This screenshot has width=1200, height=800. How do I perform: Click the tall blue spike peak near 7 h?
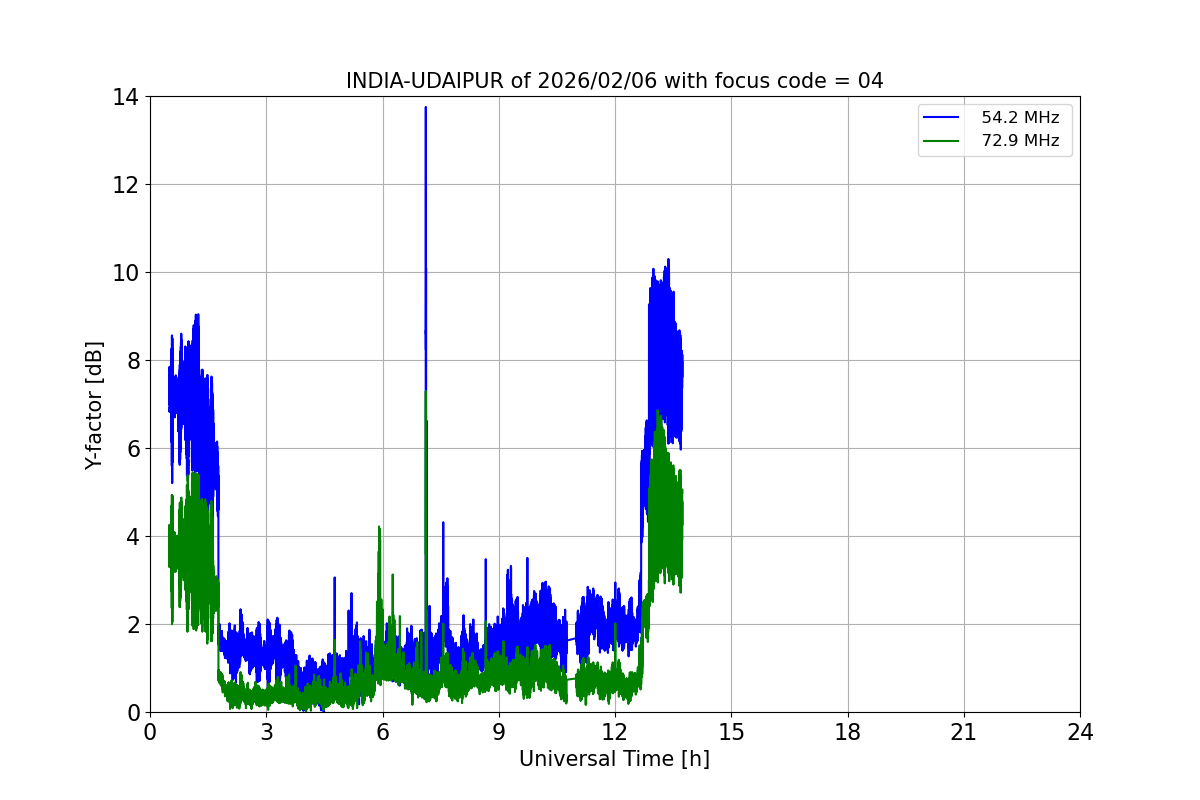[425, 108]
